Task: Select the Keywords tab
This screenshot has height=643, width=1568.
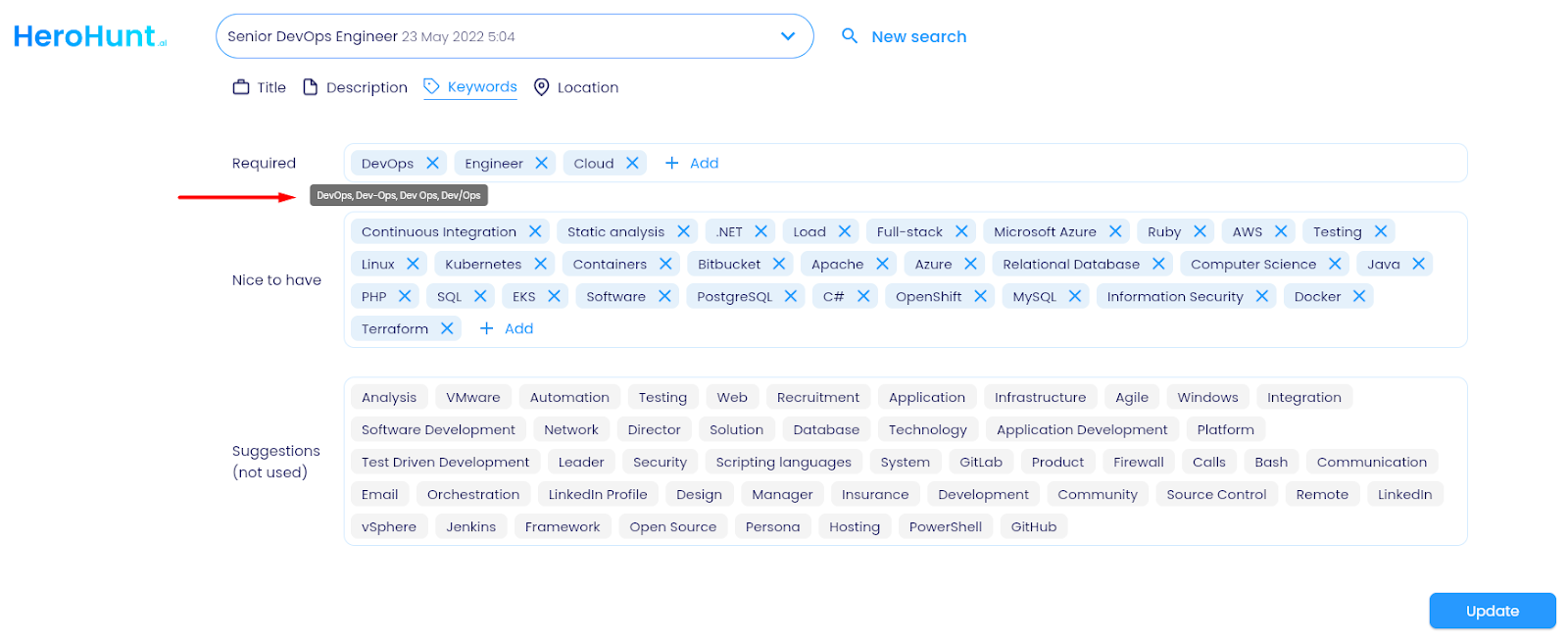Action: pos(470,87)
